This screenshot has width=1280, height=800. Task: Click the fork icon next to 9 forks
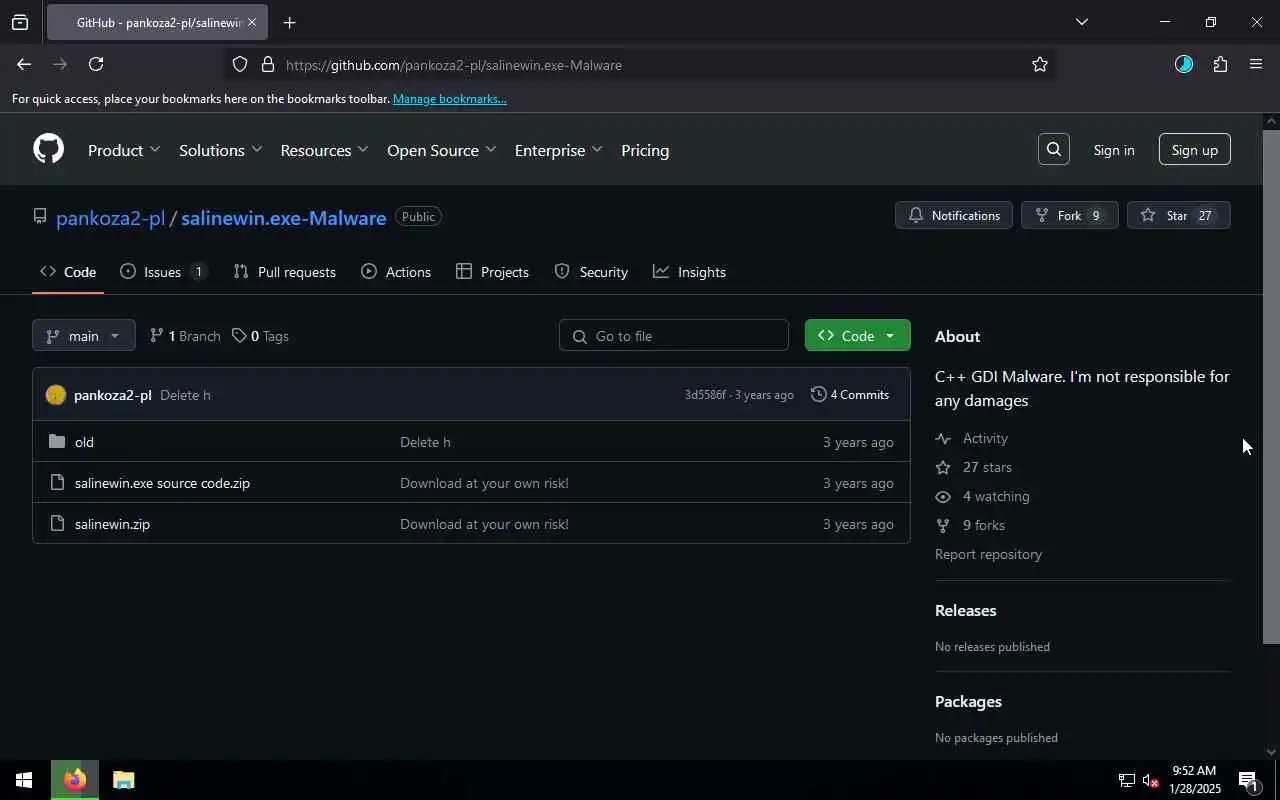point(943,526)
